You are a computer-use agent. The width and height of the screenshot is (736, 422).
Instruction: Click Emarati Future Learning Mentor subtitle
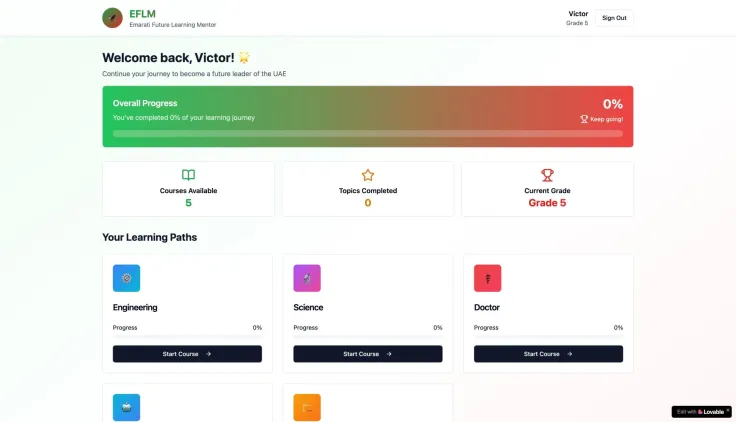(173, 25)
